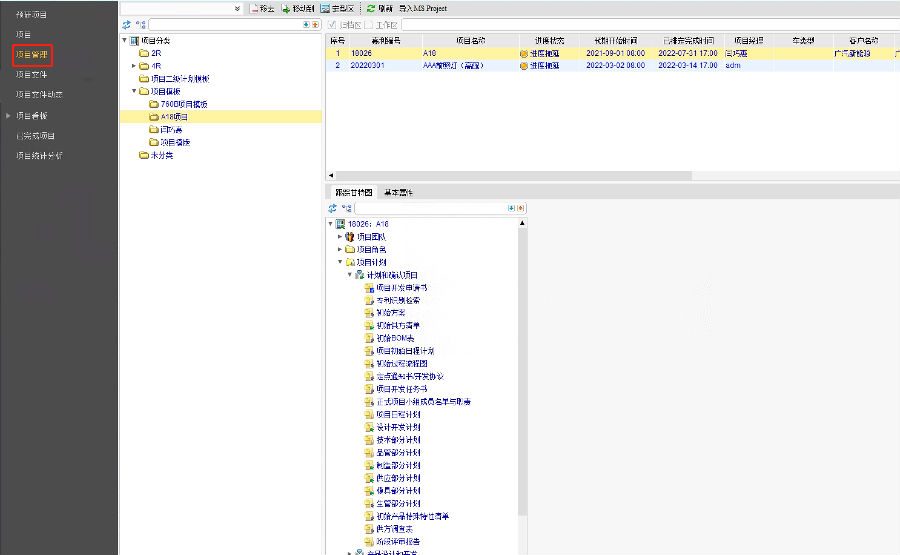Toggle the 工作区 checkbox

coord(369,24)
